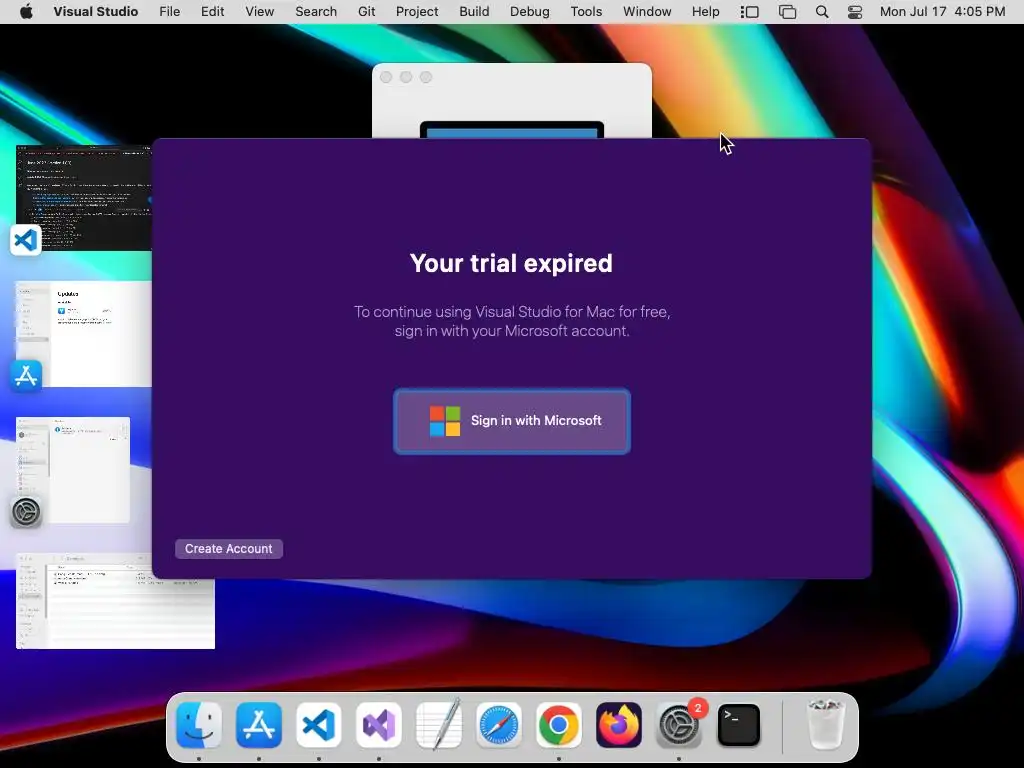
Task: Switch to App Store Updates window thumbnail
Action: point(84,334)
